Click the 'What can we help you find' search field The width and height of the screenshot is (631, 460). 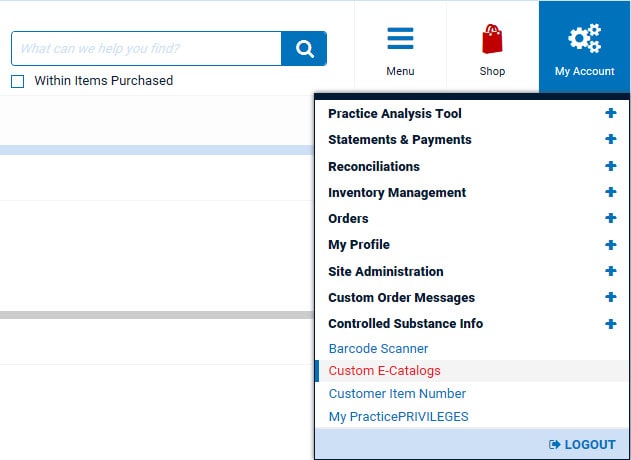click(x=146, y=48)
